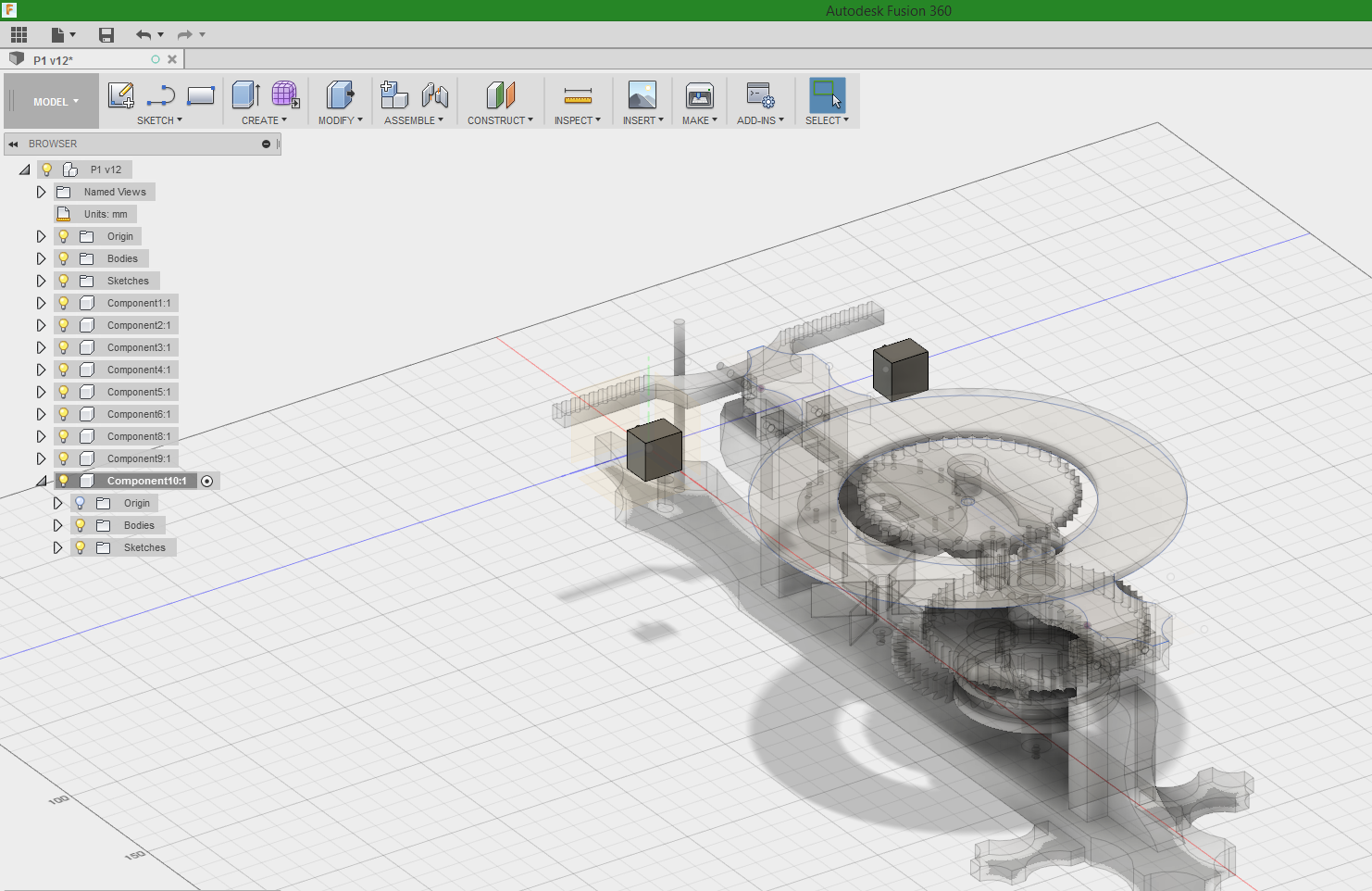This screenshot has height=891, width=1372.
Task: Select Component6:1 in the browser
Action: [x=139, y=414]
